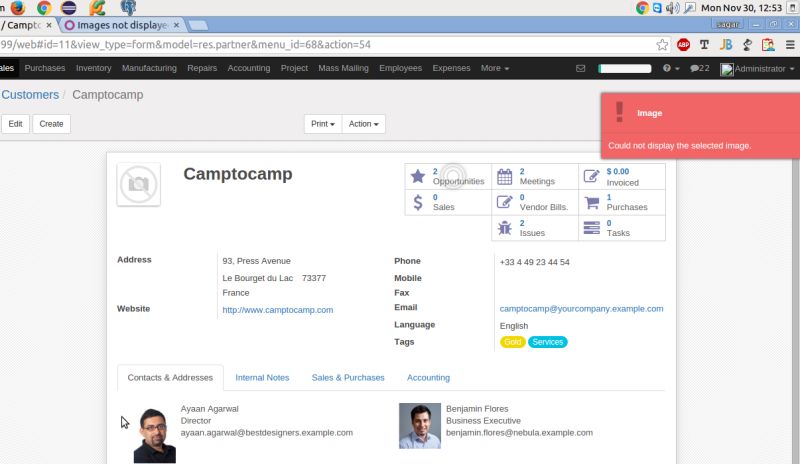The height and width of the screenshot is (464, 800).
Task: Click the JB extension icon
Action: [x=726, y=45]
